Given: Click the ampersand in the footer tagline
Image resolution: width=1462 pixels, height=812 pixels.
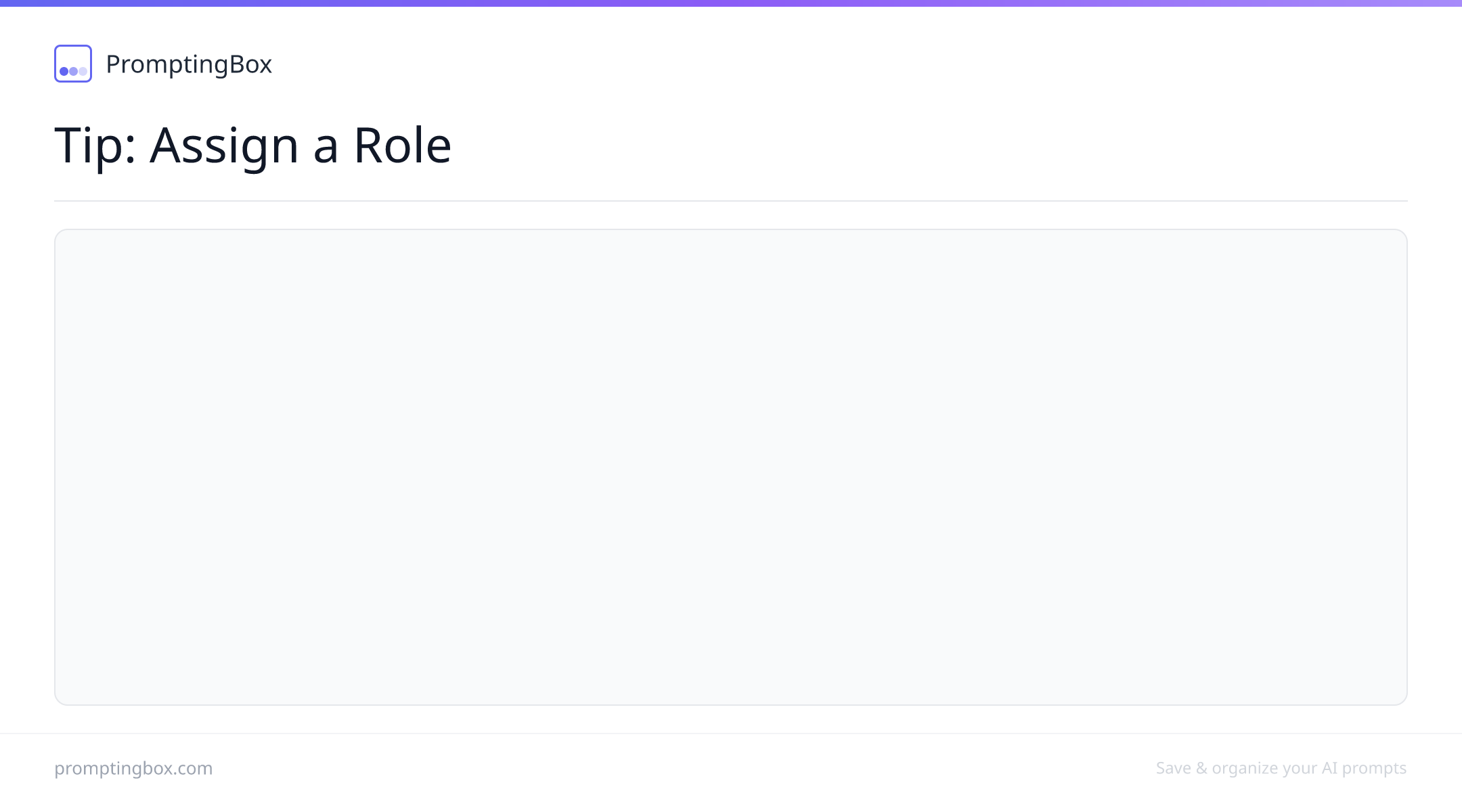Looking at the screenshot, I should 1201,768.
